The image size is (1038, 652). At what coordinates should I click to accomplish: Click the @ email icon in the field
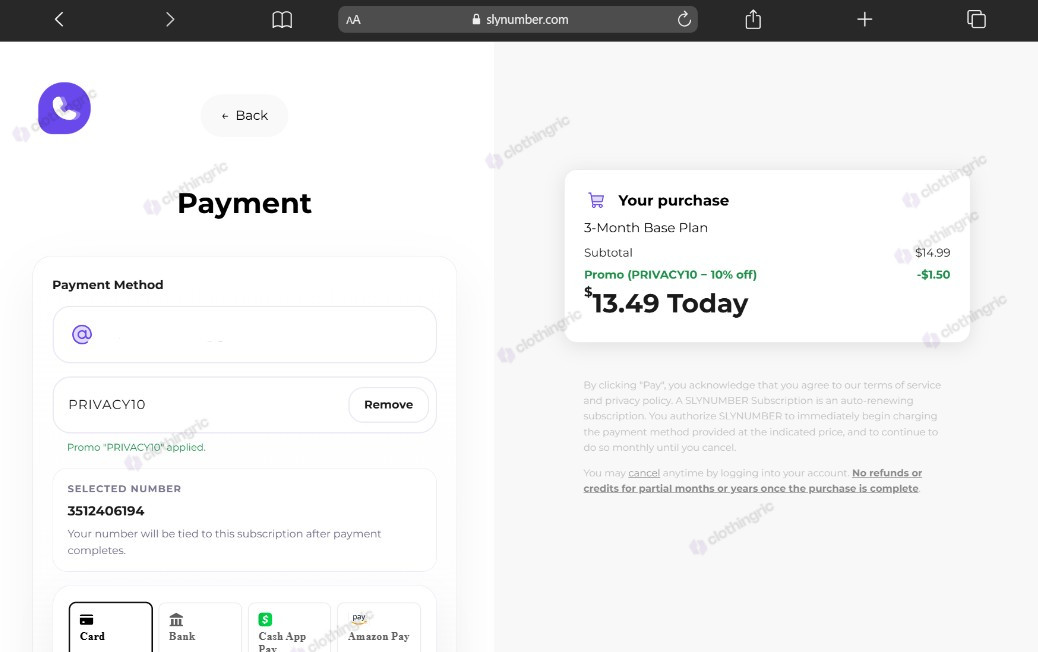click(82, 334)
